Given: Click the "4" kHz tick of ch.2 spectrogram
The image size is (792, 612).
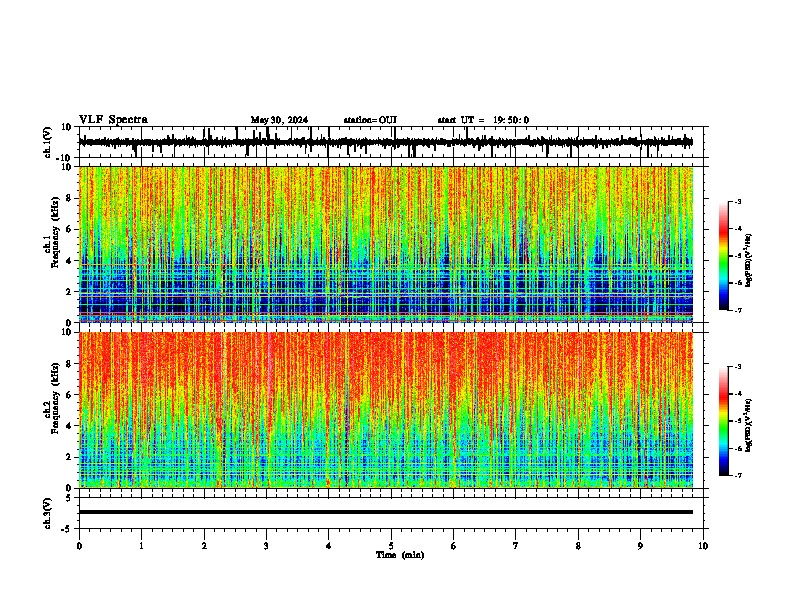Looking at the screenshot, I should [x=69, y=426].
